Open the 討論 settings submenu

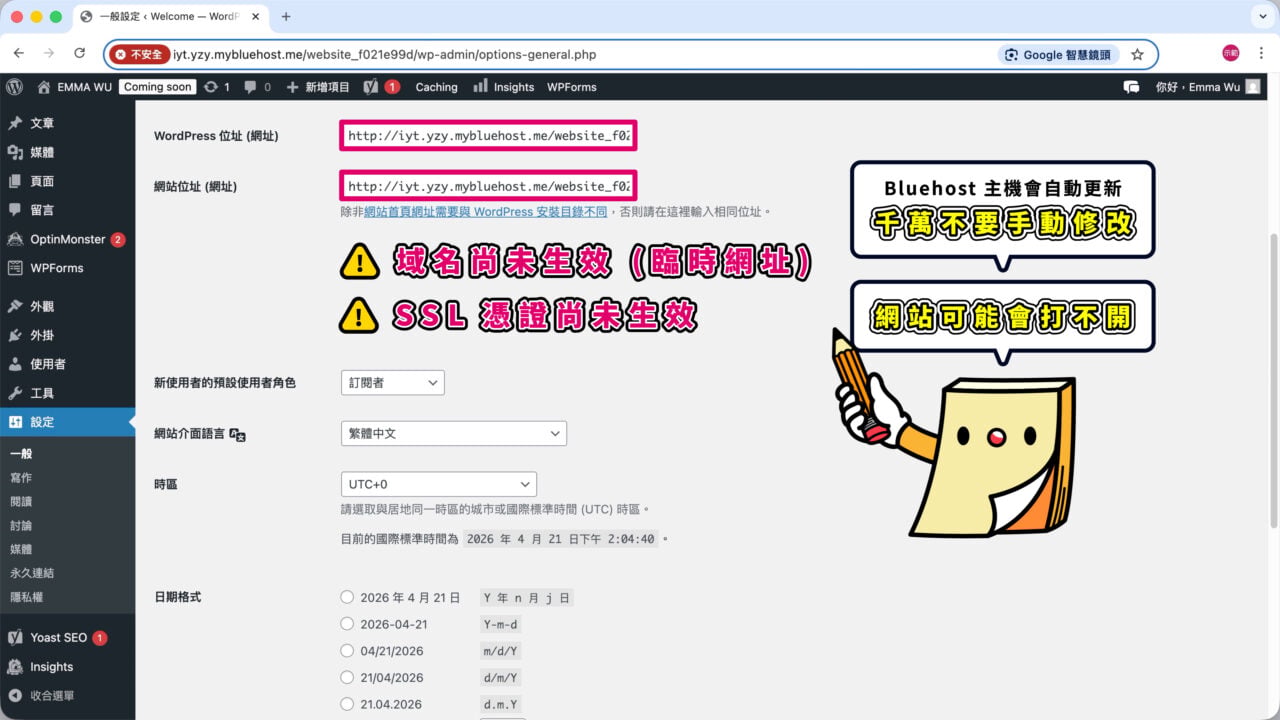point(21,525)
